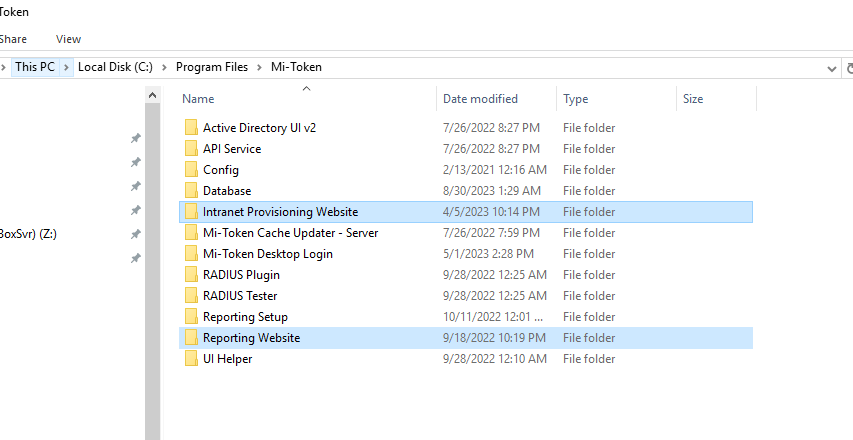
Task: Select the API Service folder icon
Action: pyautogui.click(x=191, y=148)
